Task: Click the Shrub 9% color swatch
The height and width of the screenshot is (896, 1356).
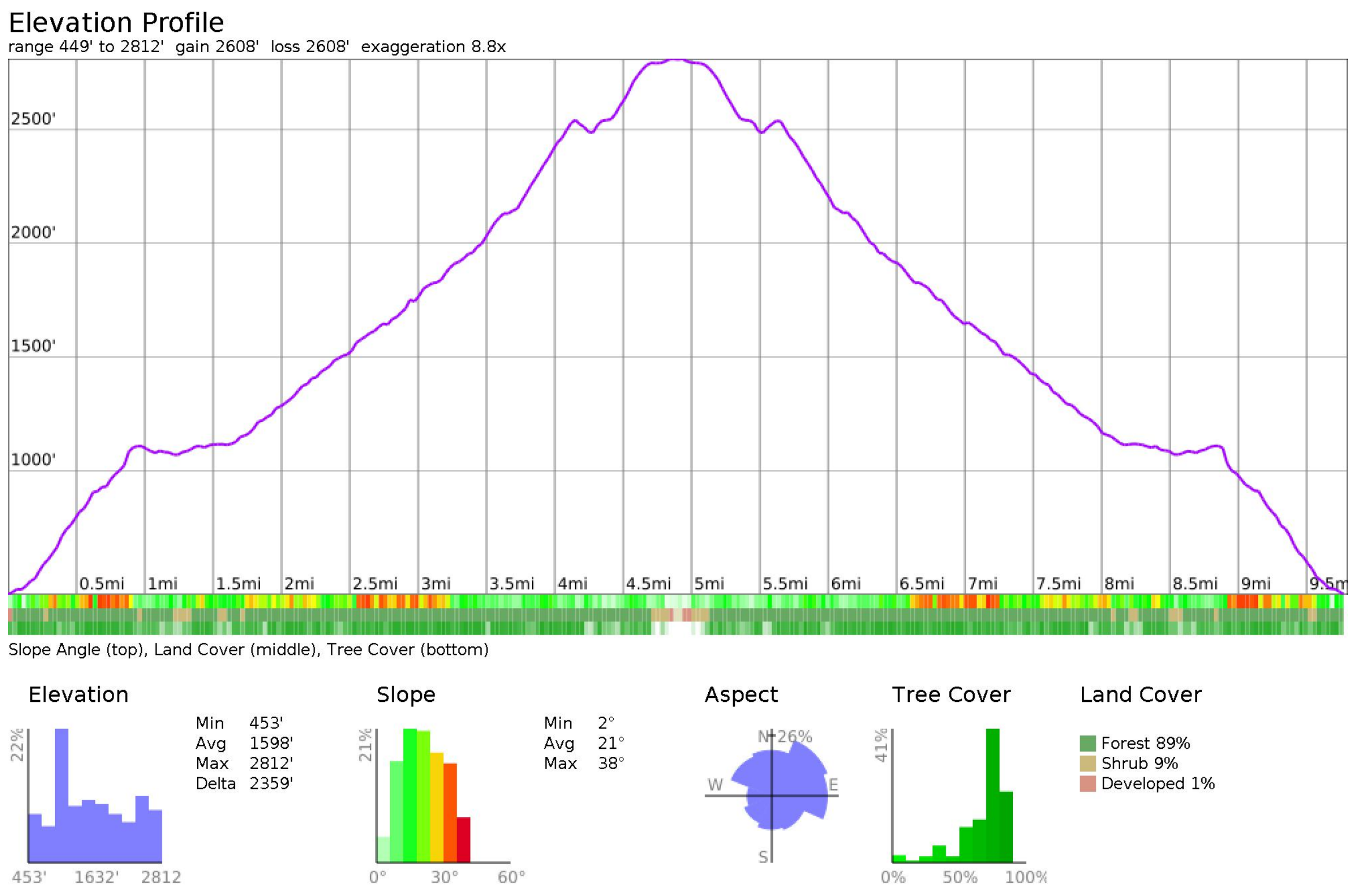Action: coord(1088,763)
